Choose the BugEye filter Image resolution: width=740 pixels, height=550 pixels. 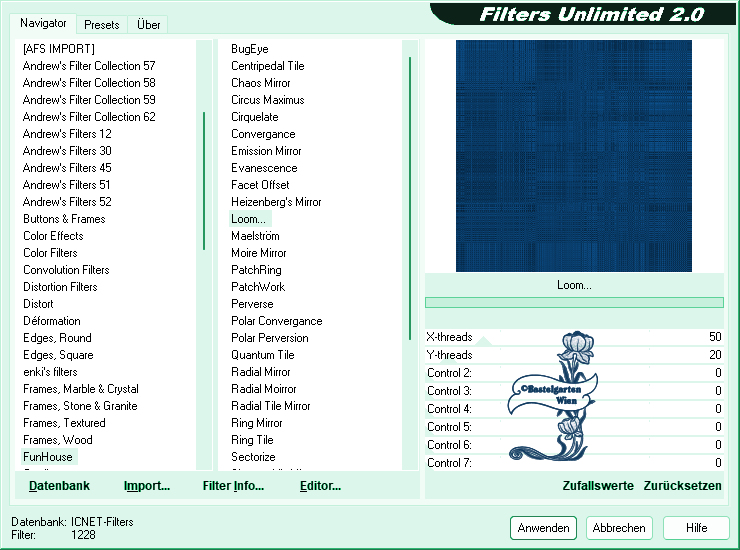(250, 49)
